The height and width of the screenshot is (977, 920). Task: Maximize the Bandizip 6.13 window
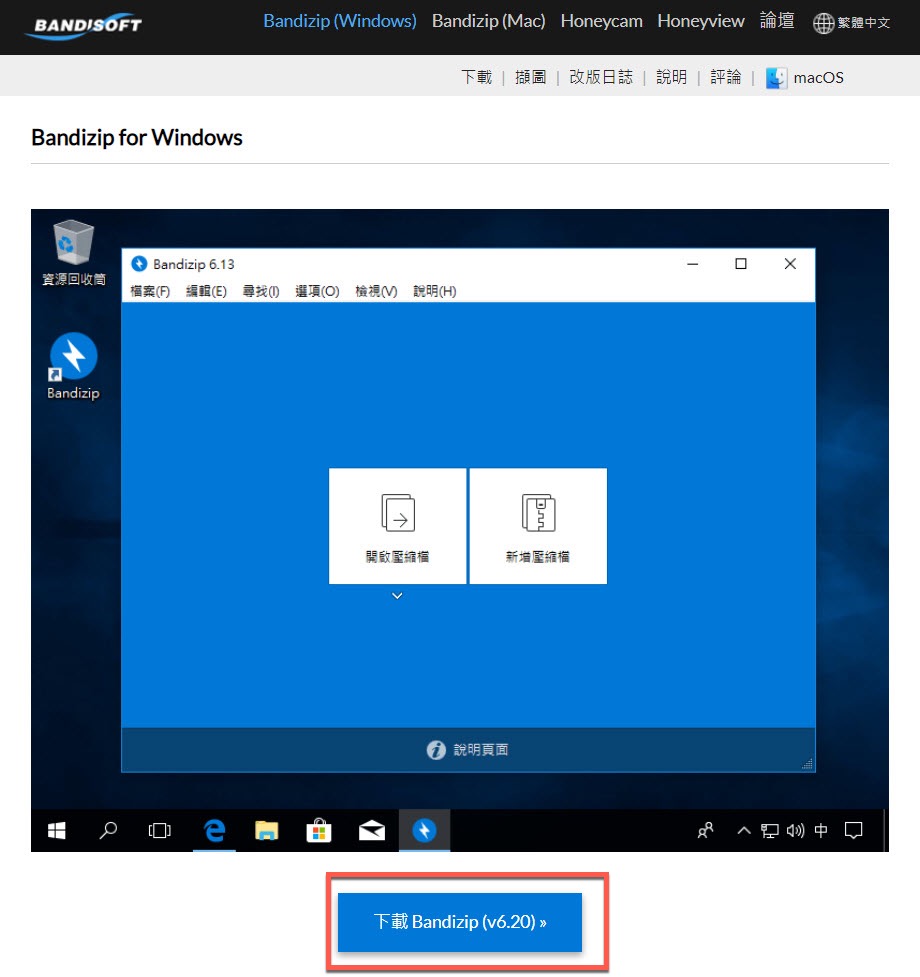click(x=741, y=264)
